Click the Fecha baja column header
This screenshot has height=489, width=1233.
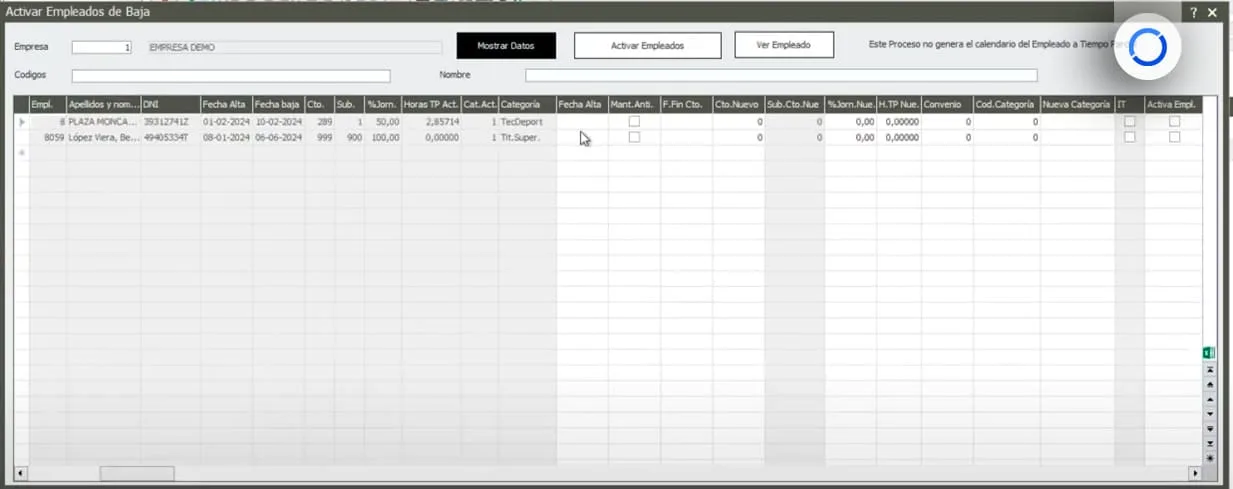[278, 104]
